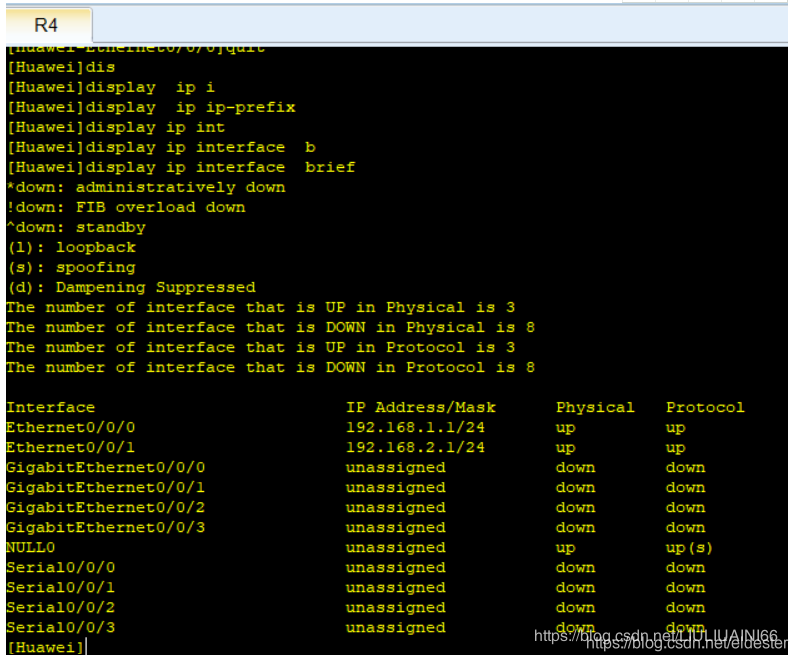
Task: Select GigabitEthernet0/0/0 row text
Action: (105, 467)
